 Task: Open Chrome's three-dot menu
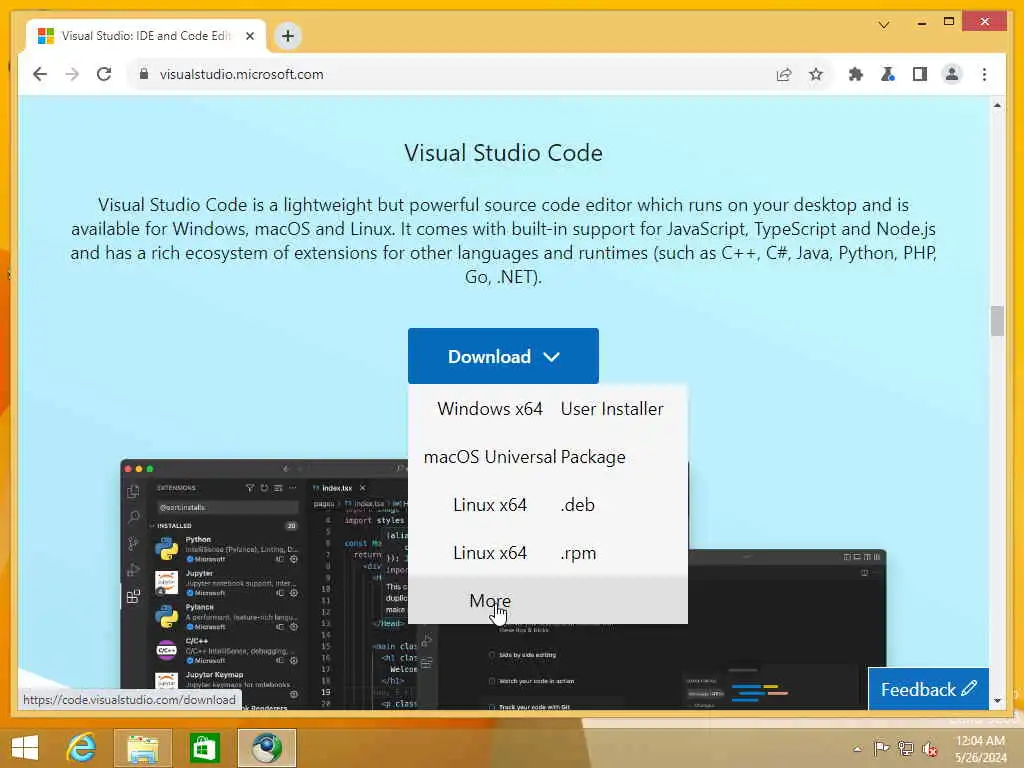click(x=984, y=74)
